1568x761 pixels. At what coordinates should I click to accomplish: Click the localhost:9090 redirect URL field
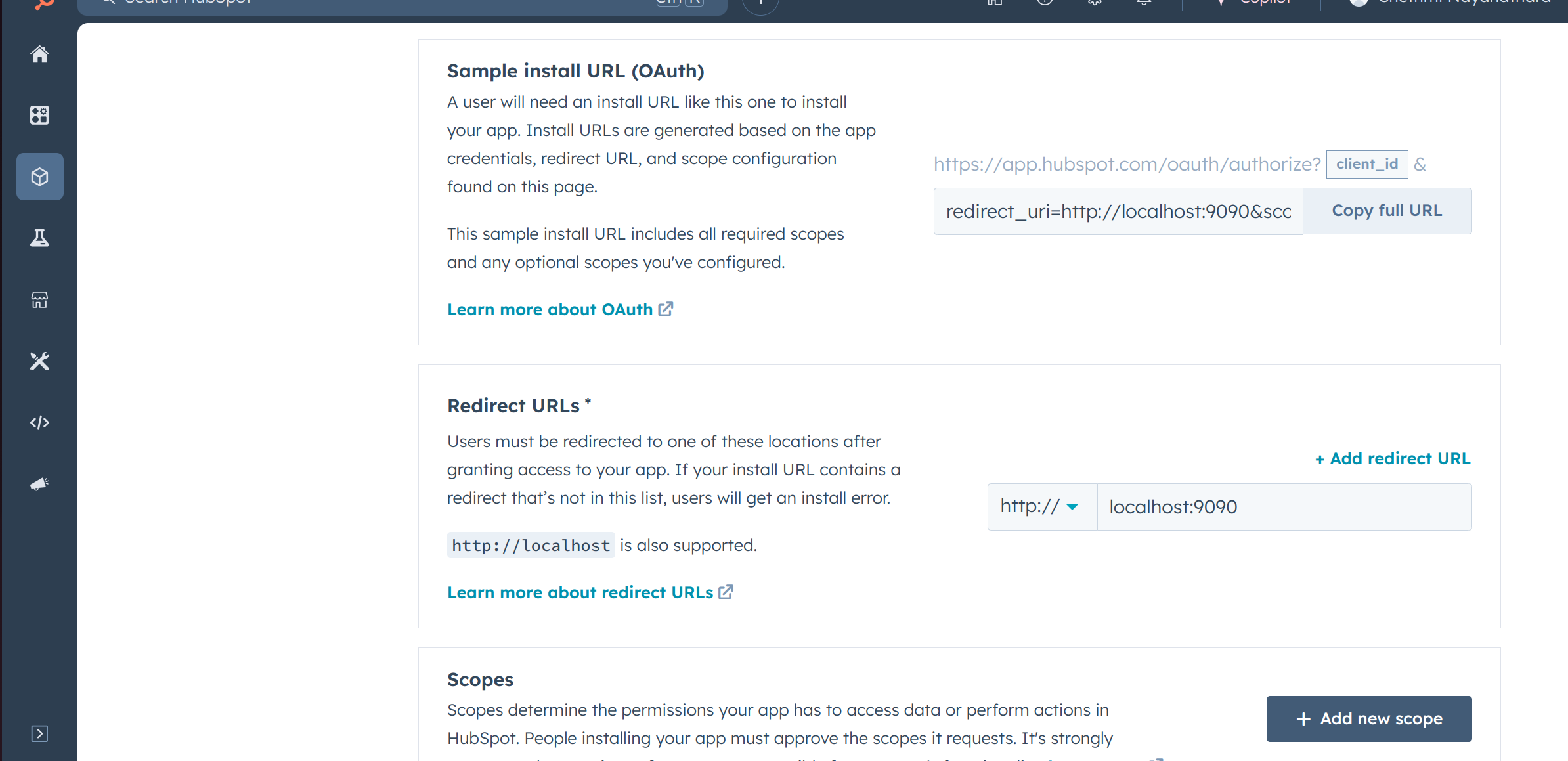(1283, 507)
